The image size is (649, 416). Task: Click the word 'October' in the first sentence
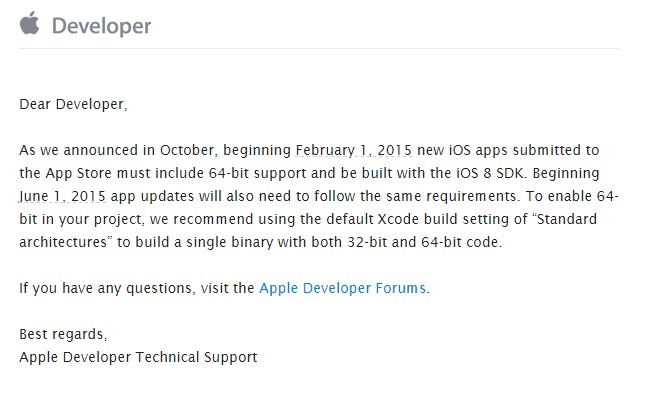point(187,150)
